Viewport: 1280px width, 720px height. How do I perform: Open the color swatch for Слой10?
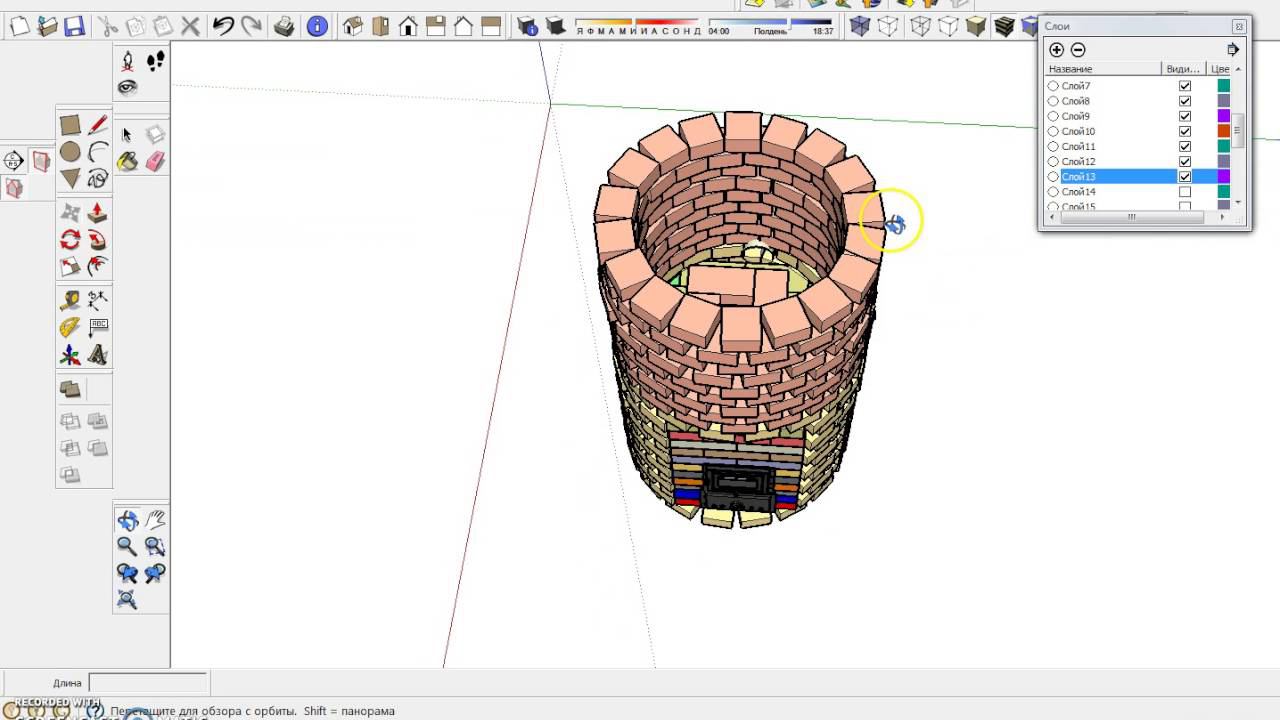[x=1223, y=131]
